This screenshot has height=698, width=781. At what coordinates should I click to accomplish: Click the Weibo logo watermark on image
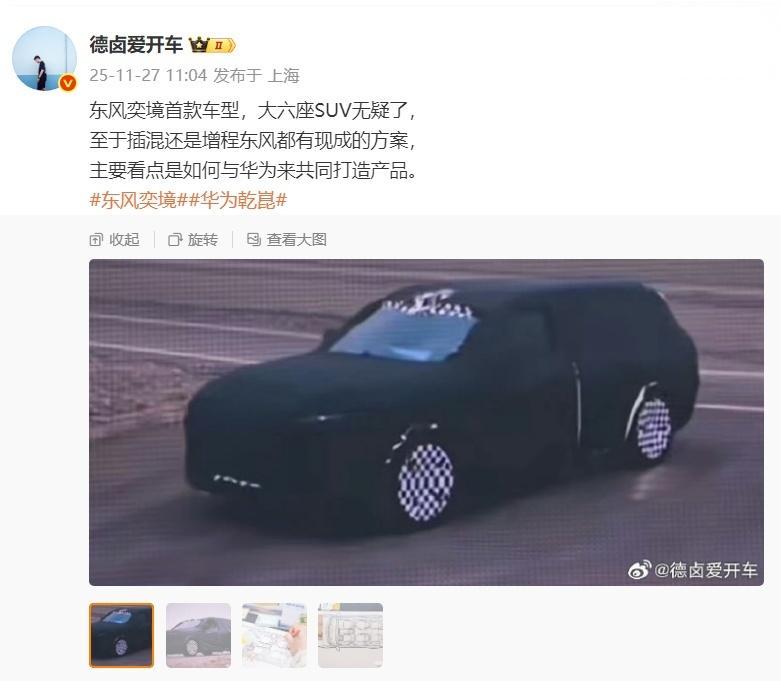(x=640, y=569)
